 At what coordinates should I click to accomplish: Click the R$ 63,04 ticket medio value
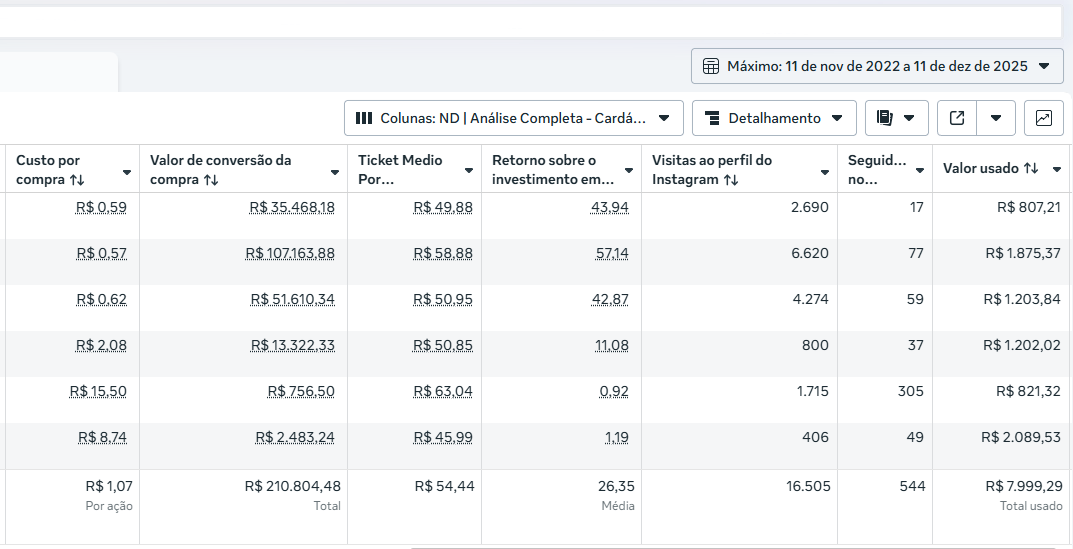pos(443,392)
